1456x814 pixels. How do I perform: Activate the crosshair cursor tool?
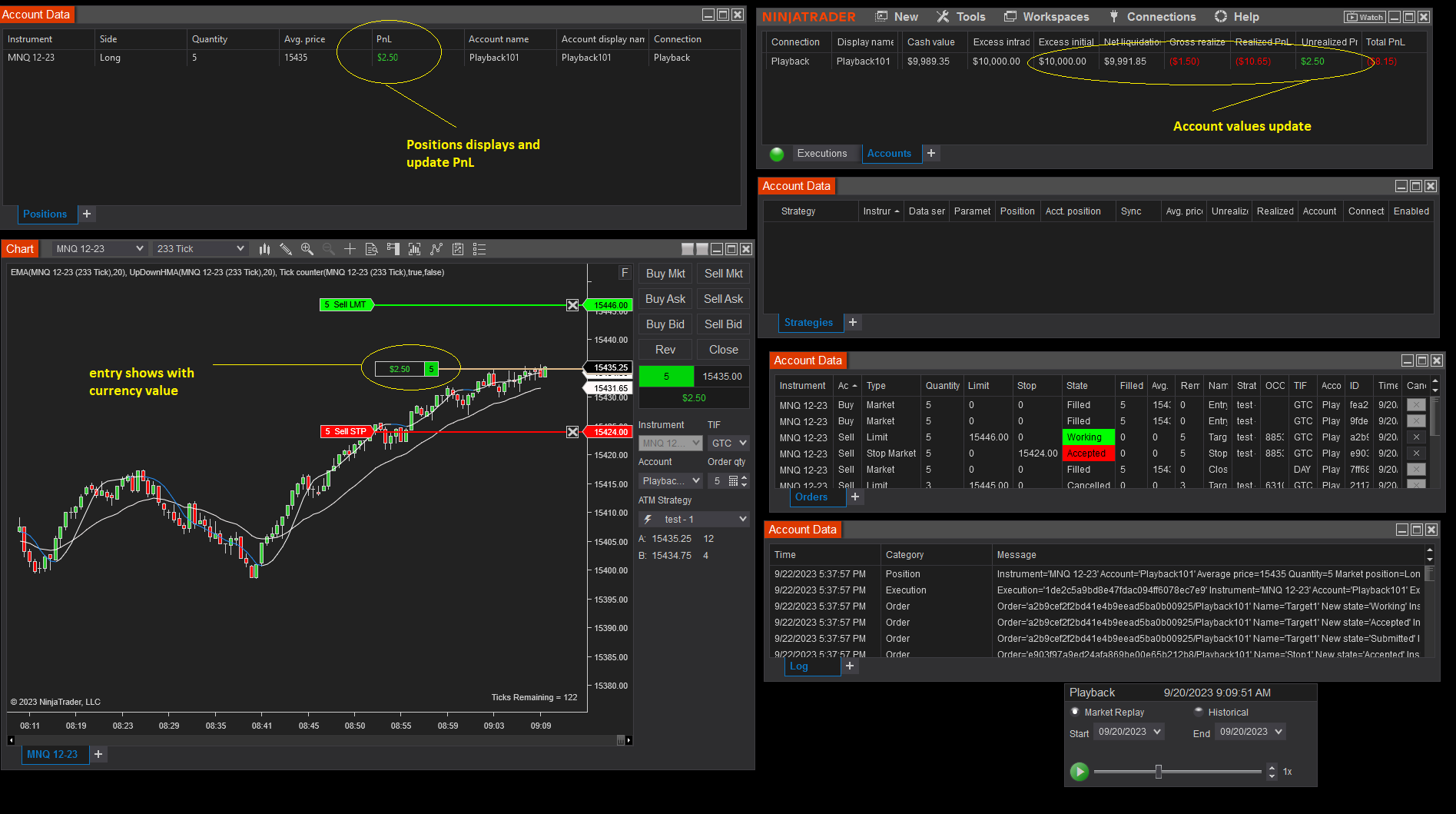tap(350, 249)
